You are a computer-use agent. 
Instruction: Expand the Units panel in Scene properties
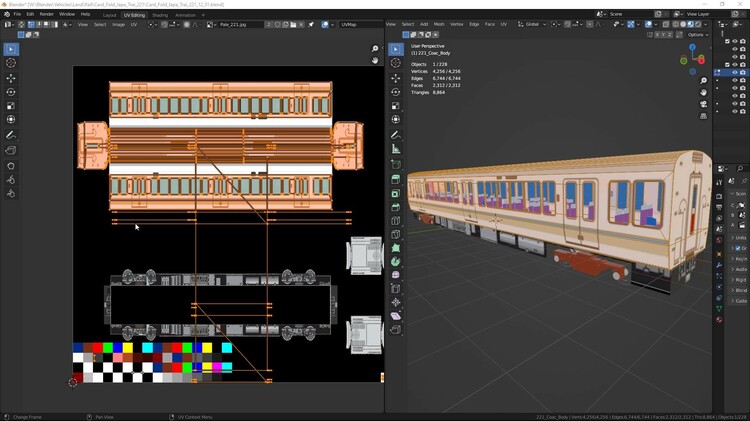click(739, 238)
